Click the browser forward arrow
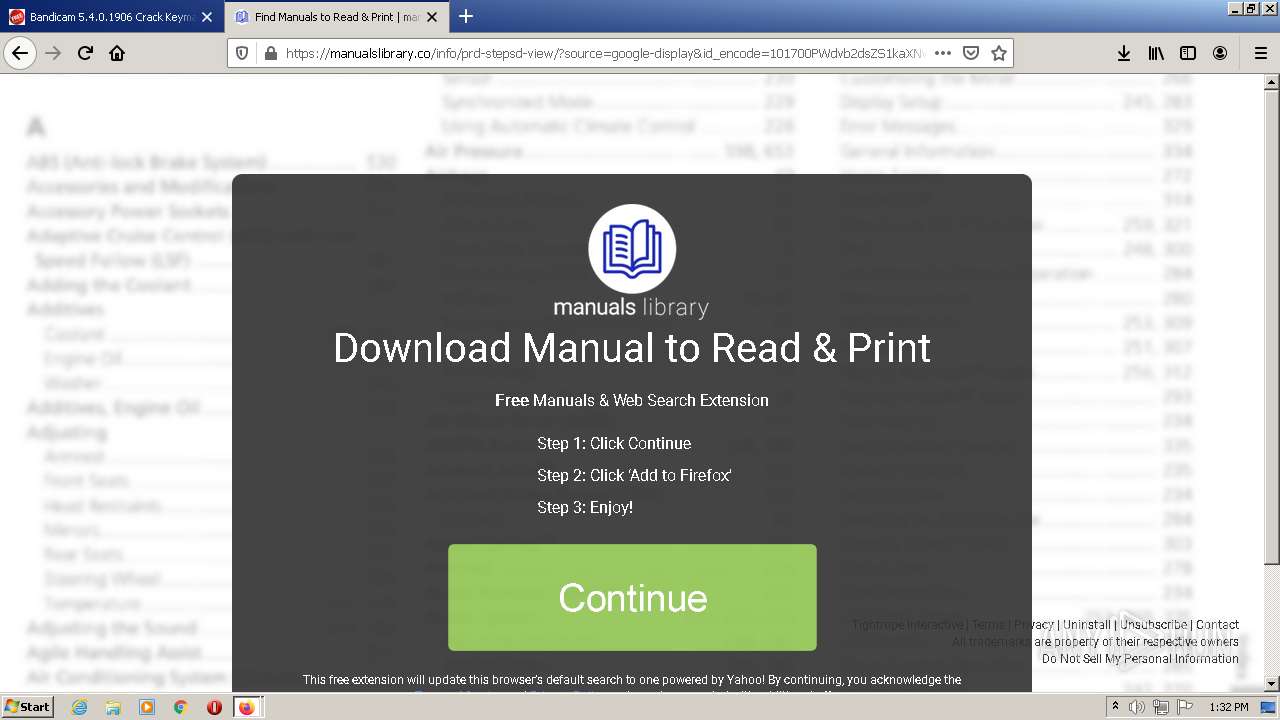The height and width of the screenshot is (720, 1280). 53,53
